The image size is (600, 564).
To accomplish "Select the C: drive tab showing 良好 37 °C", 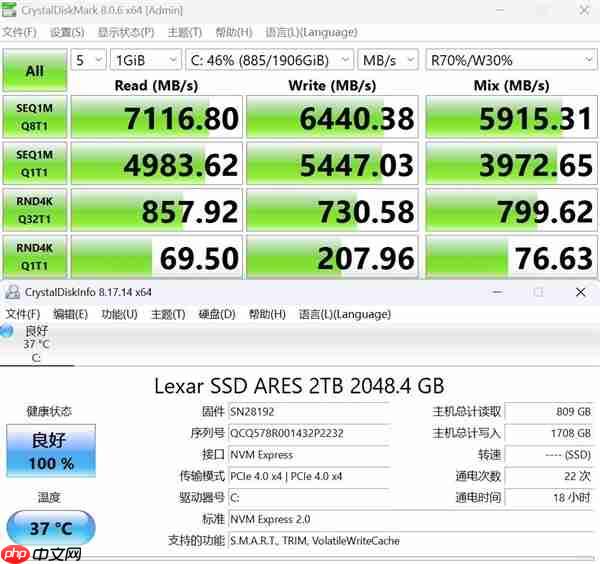I will point(36,344).
